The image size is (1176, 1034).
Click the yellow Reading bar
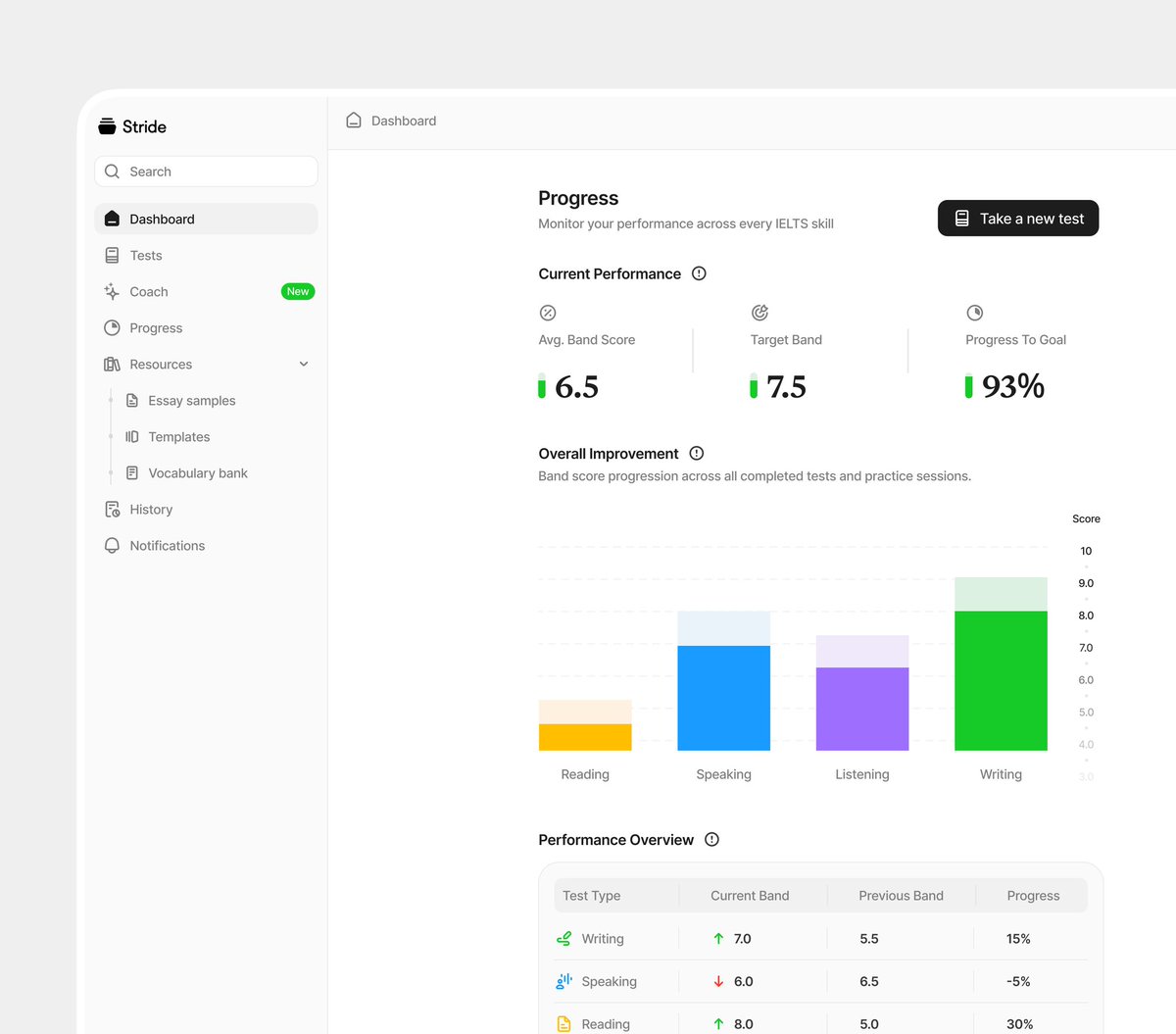tap(585, 737)
